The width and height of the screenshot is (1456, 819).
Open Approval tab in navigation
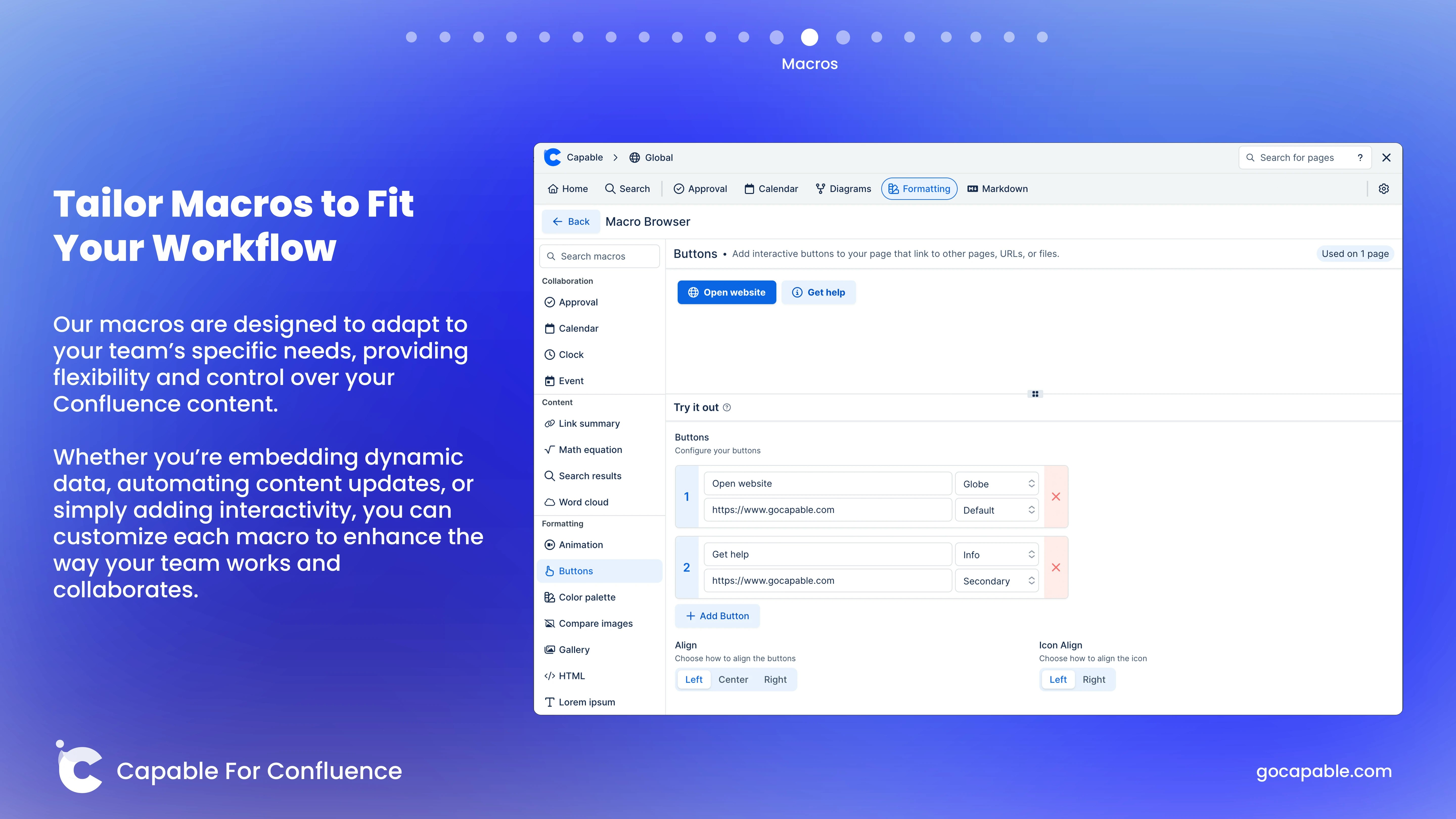point(700,189)
